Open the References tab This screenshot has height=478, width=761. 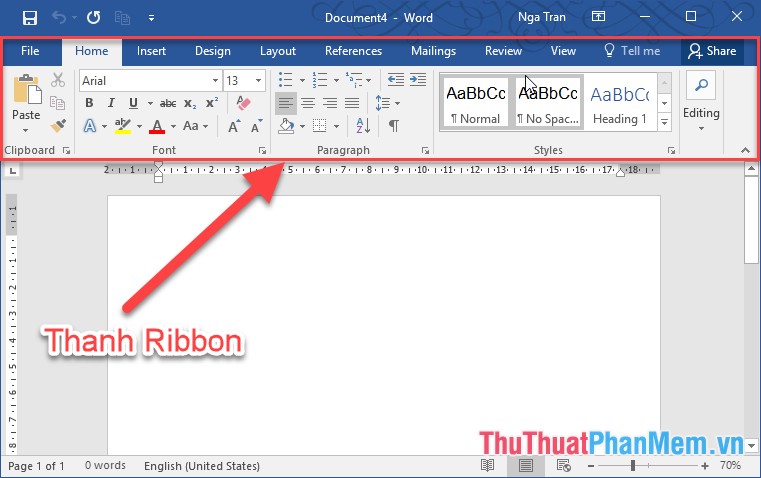(353, 51)
